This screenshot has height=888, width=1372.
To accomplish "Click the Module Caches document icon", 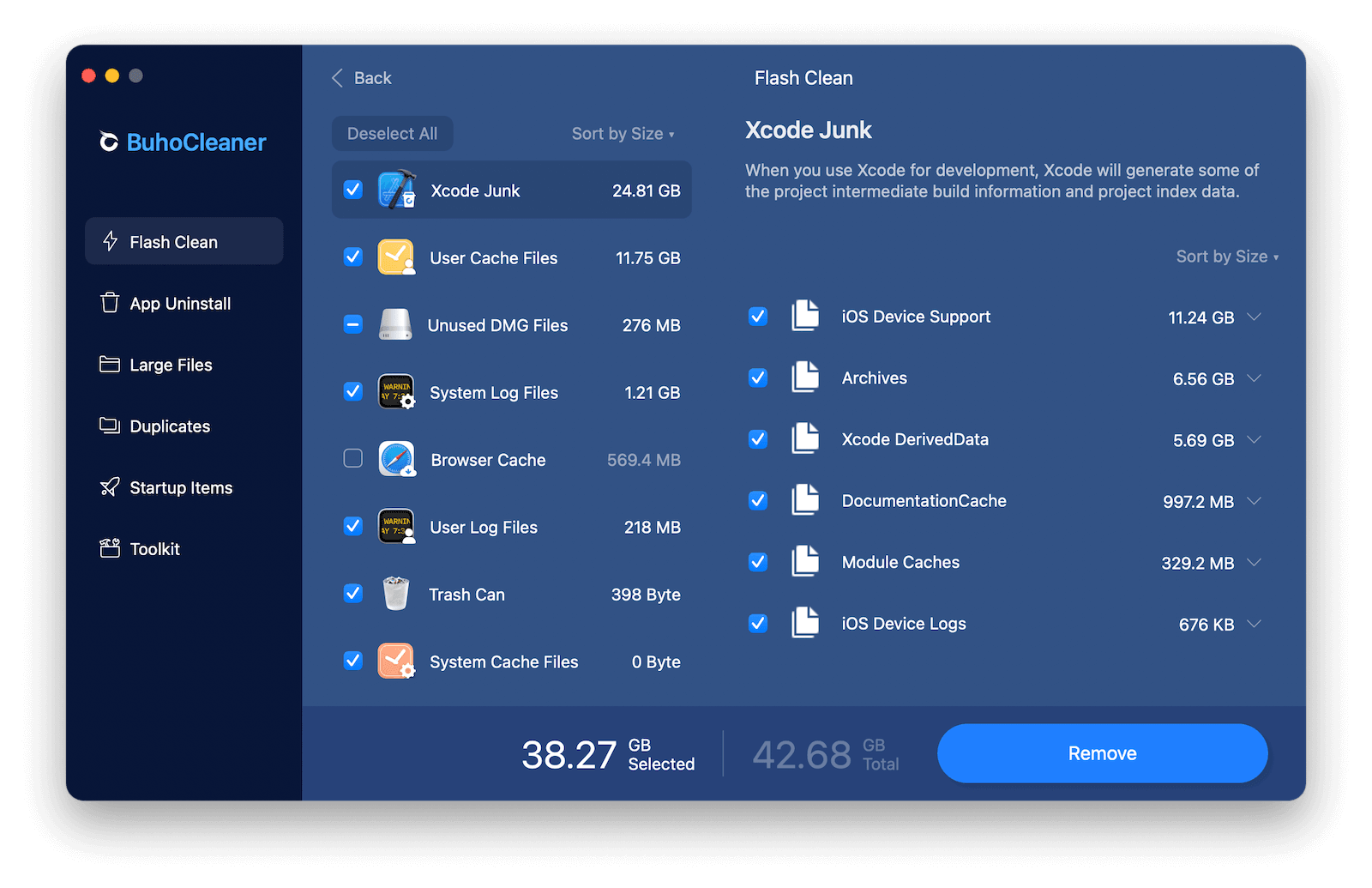I will coord(805,561).
